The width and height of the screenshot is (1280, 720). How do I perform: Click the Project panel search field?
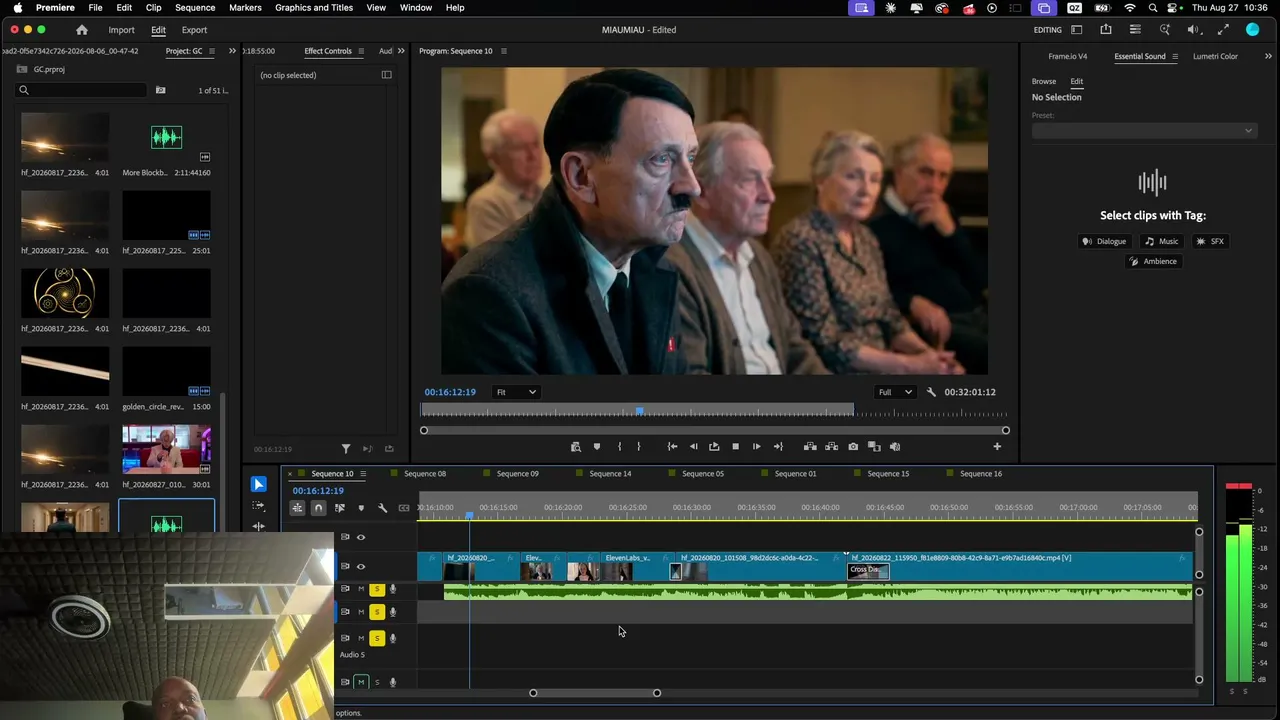pos(82,90)
